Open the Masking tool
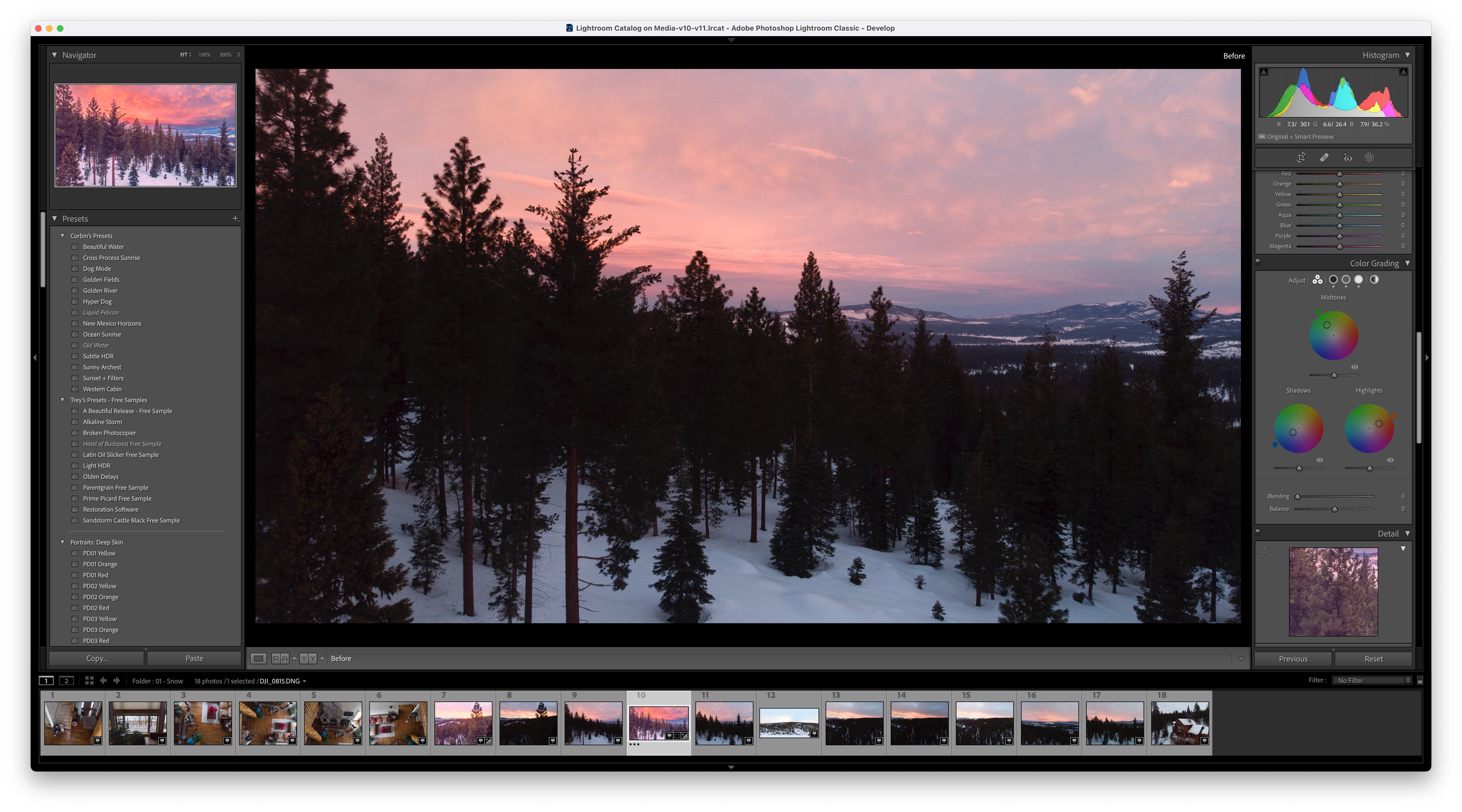The height and width of the screenshot is (812, 1462). coord(1370,158)
